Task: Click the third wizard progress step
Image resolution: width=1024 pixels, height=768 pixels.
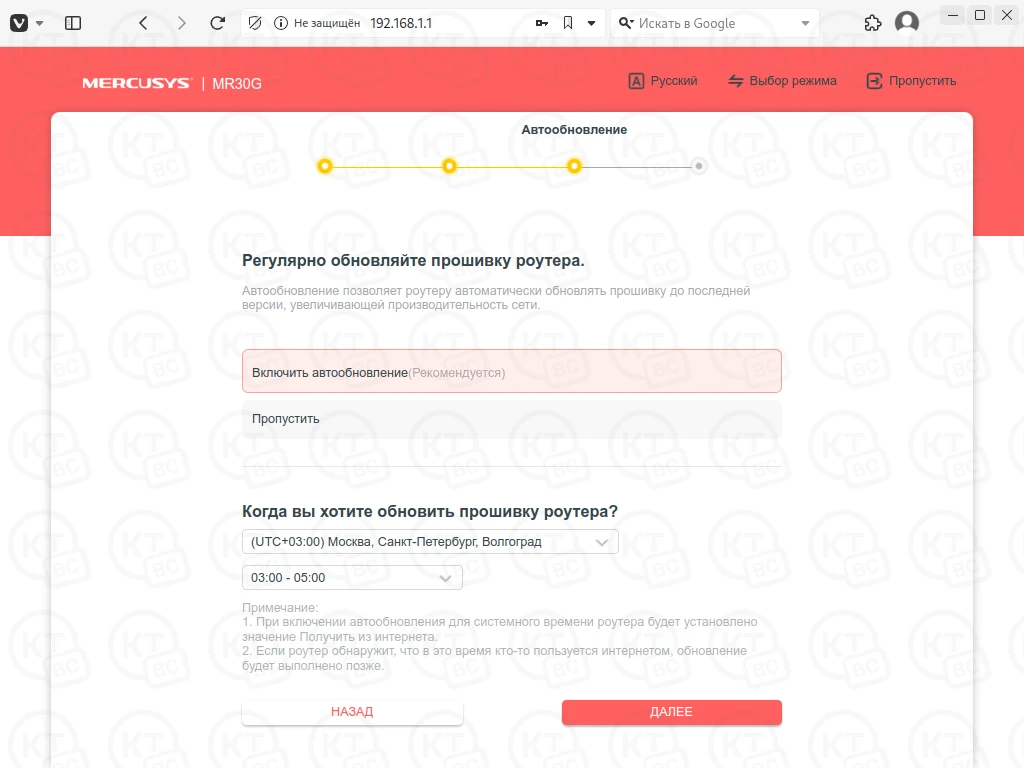Action: coord(574,166)
